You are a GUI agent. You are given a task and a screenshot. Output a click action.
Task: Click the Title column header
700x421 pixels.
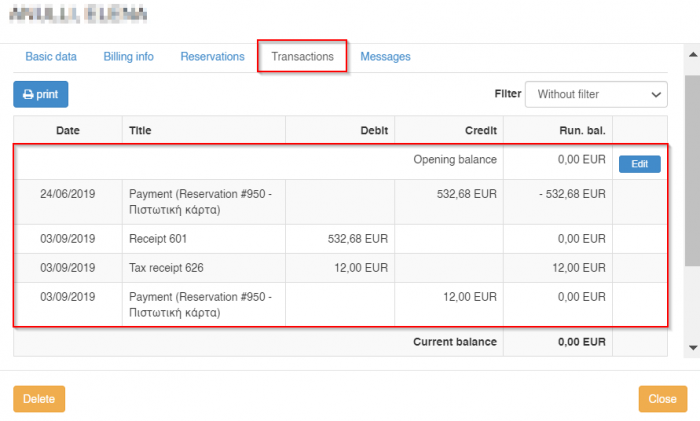[x=140, y=130]
